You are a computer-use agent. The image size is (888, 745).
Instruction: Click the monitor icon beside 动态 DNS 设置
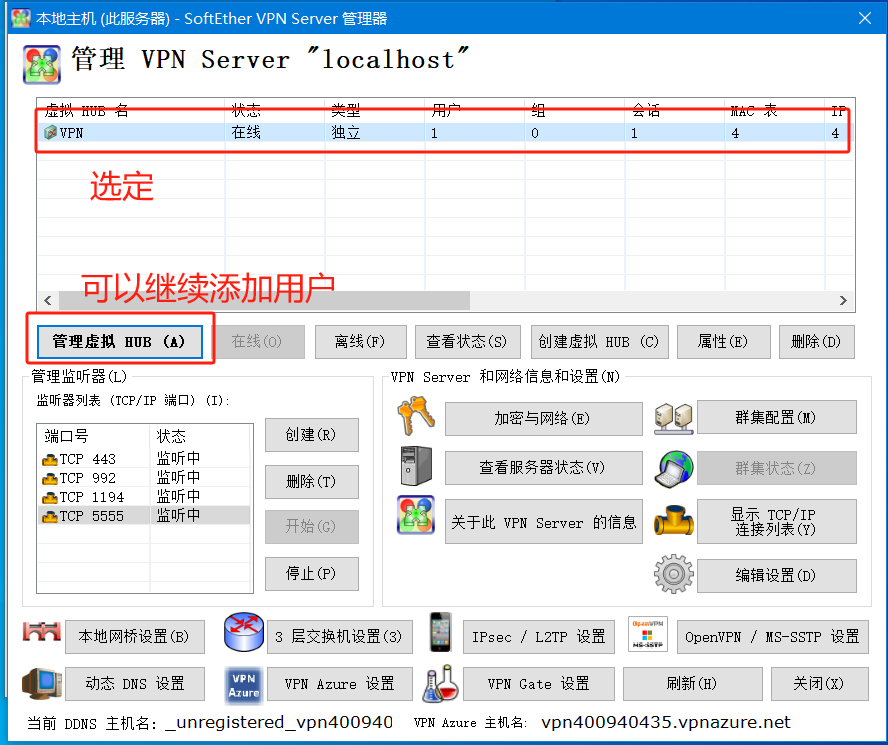tap(42, 683)
